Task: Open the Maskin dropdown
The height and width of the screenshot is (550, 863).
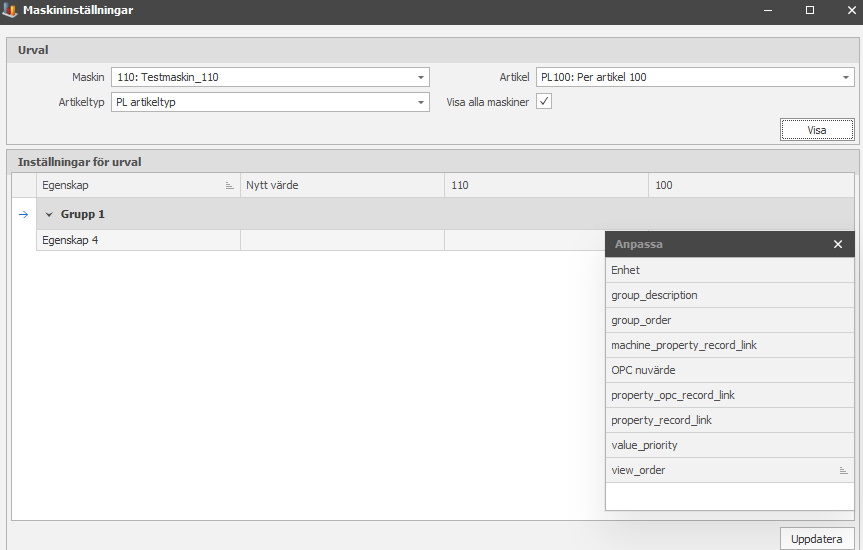Action: tap(420, 77)
